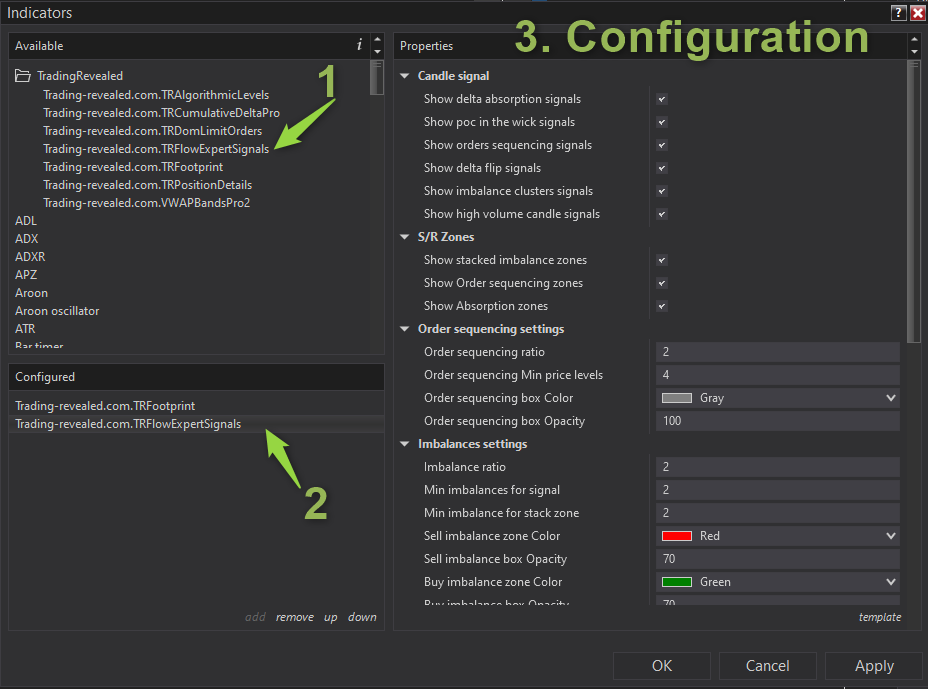Open the template link

(x=879, y=617)
